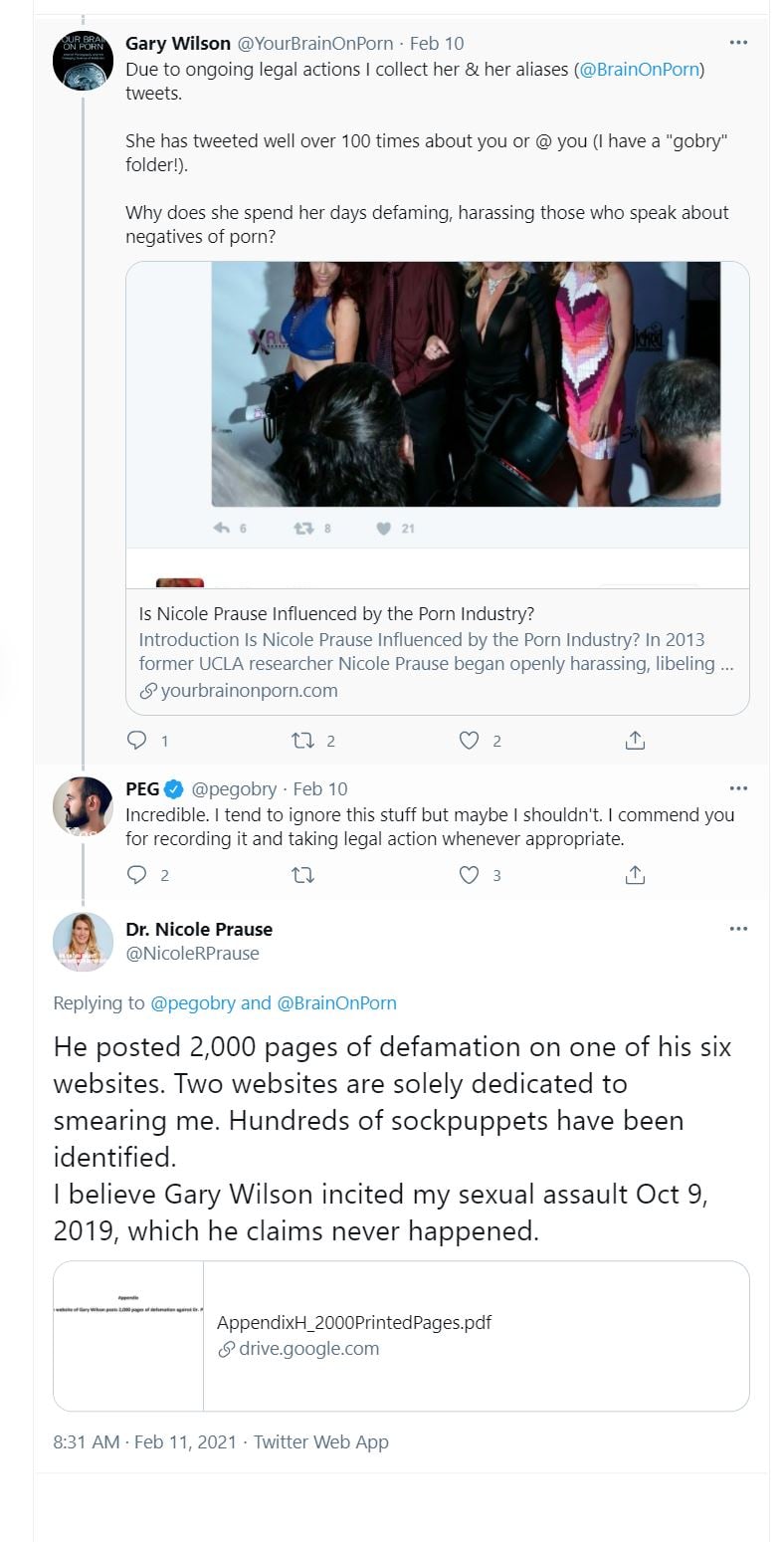
Task: Open more options on PEG's tweet
Action: (737, 788)
